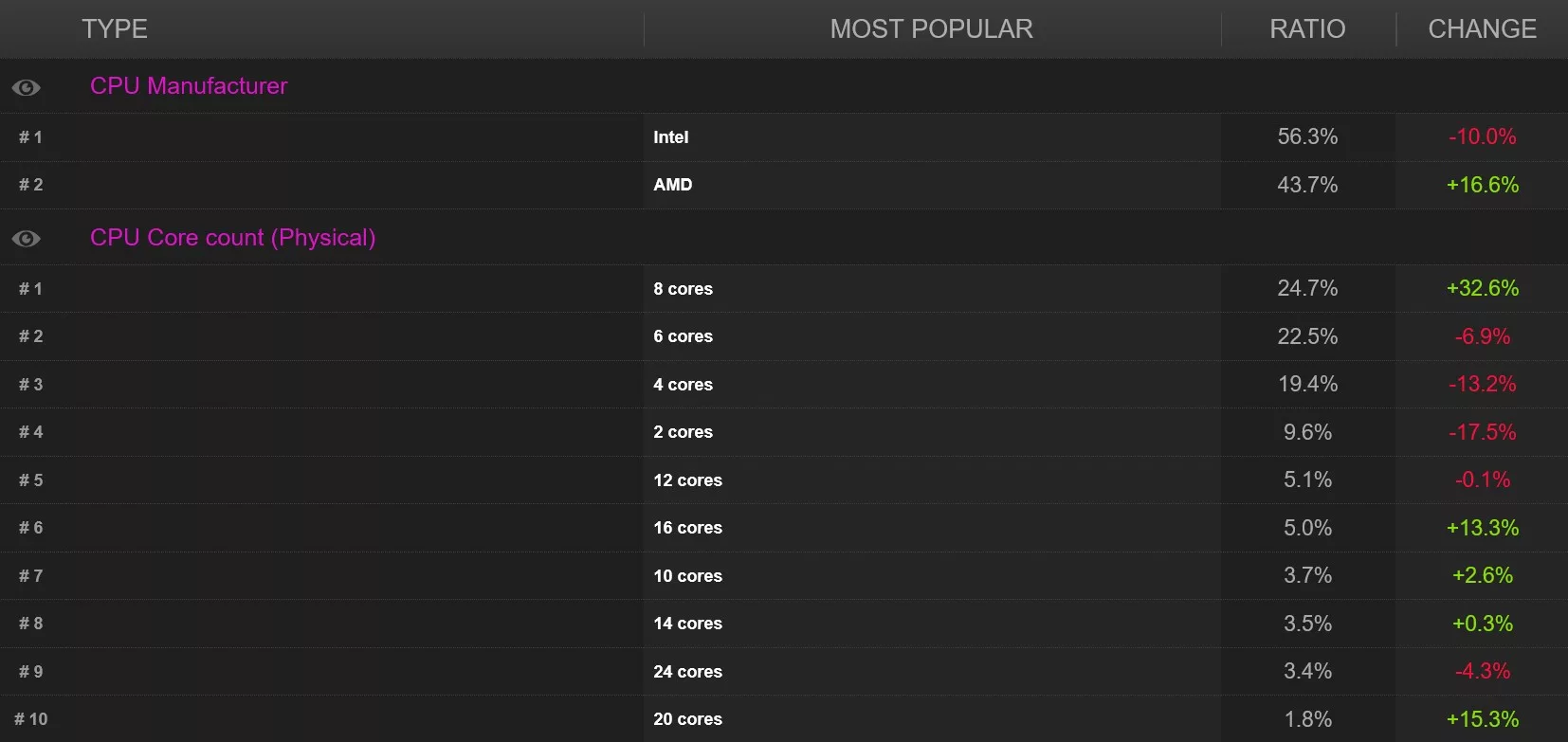The height and width of the screenshot is (742, 1568).
Task: Select the 16 cores entry
Action: click(688, 528)
